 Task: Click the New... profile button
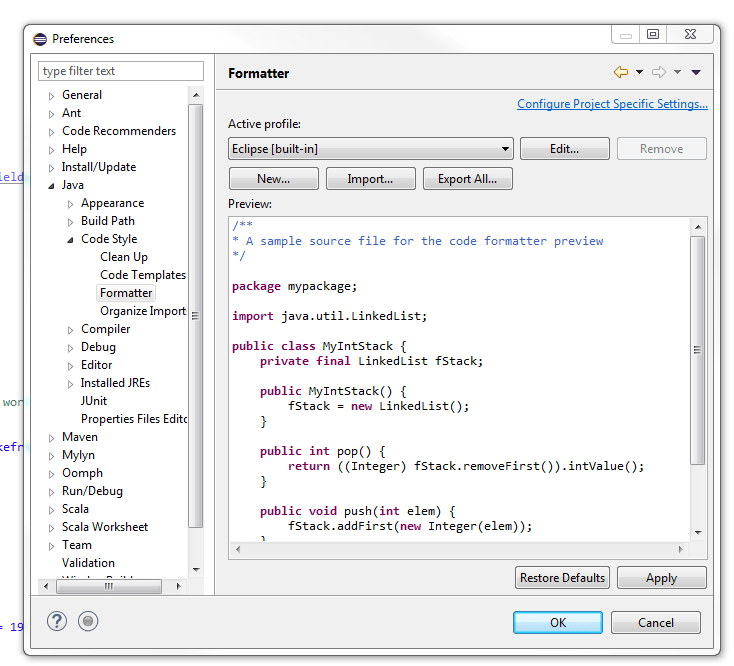point(274,179)
